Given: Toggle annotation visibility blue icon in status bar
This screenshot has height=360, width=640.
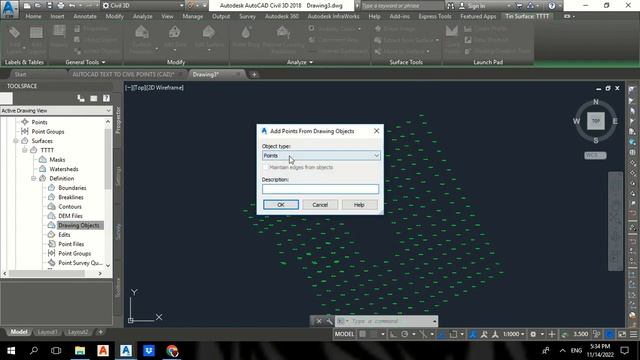Looking at the screenshot, I should (x=473, y=334).
